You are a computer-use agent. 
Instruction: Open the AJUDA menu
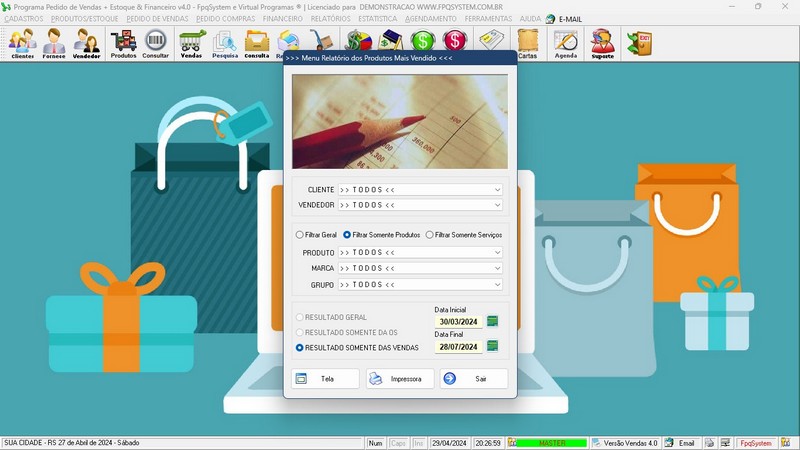[530, 19]
